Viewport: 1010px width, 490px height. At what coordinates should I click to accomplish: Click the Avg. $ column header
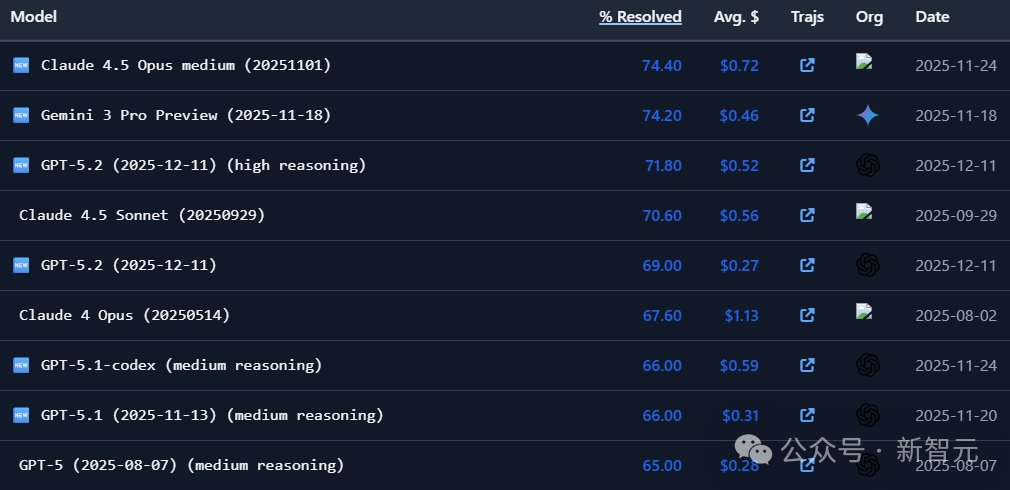pos(736,17)
